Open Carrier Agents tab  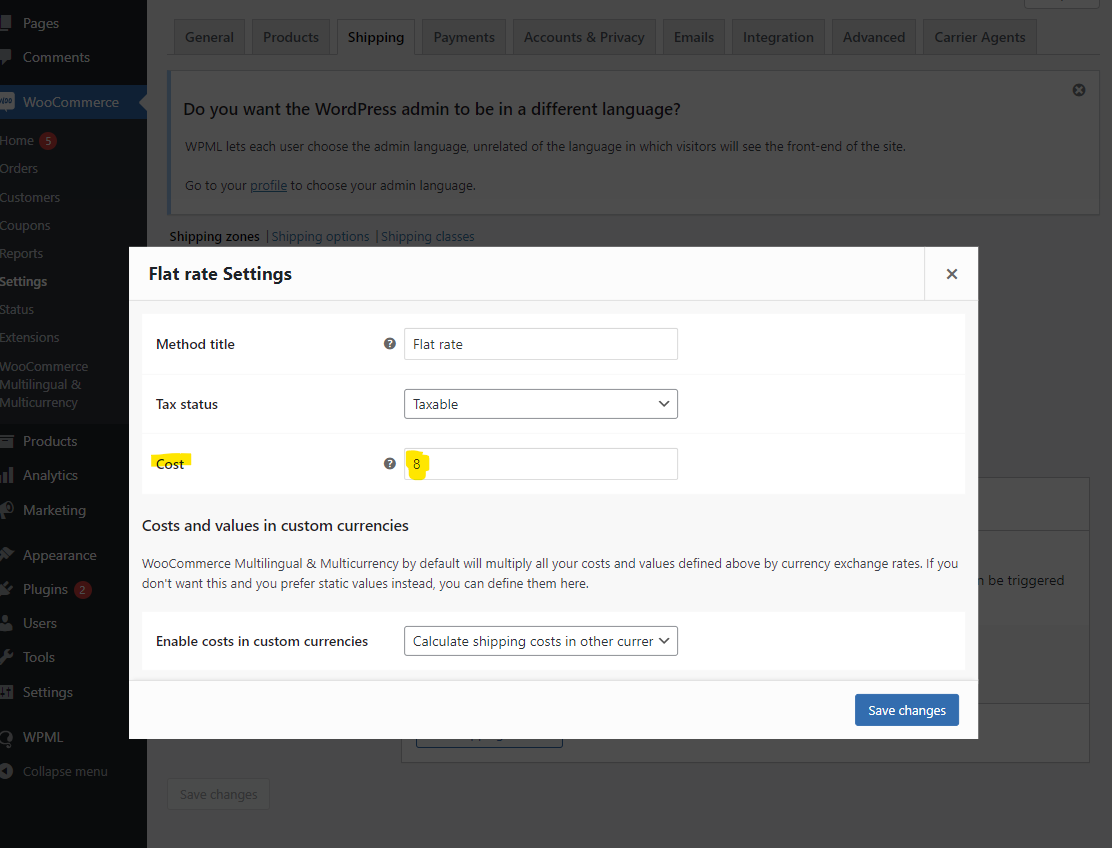pyautogui.click(x=979, y=37)
